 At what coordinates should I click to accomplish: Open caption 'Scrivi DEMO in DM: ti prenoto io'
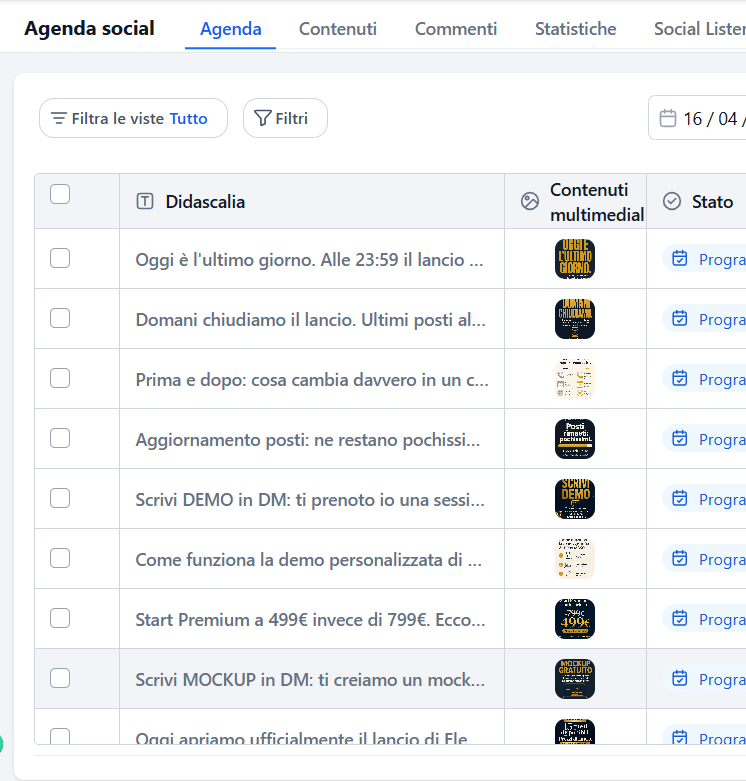[310, 500]
